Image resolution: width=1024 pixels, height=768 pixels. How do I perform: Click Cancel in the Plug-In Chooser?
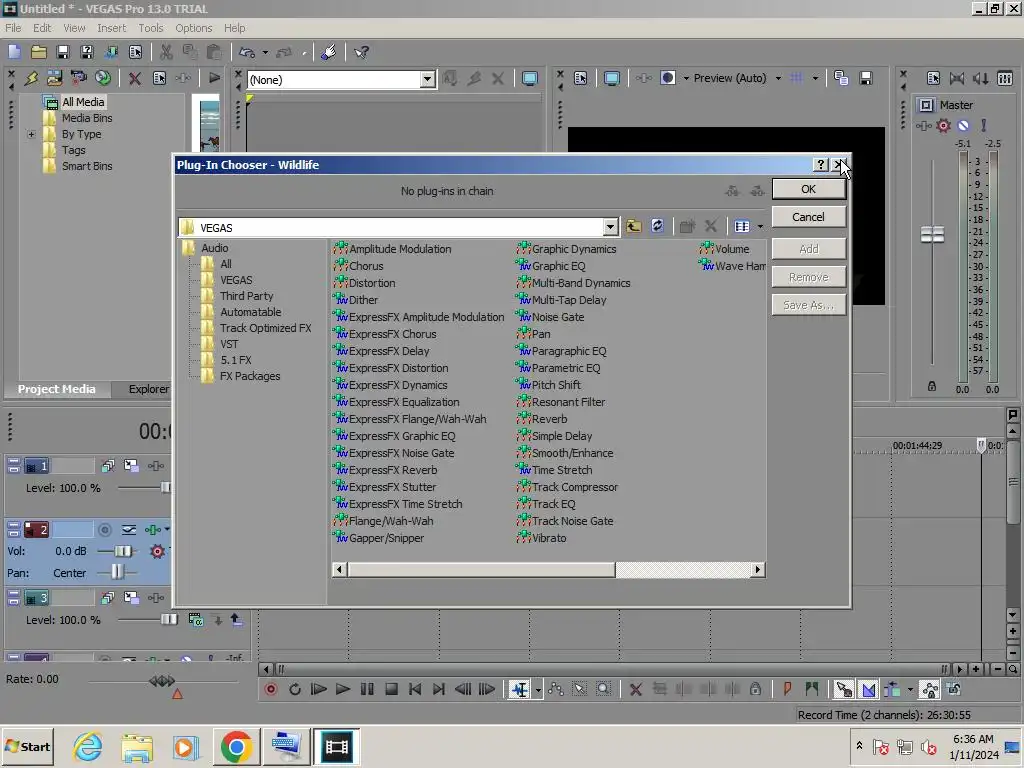tap(808, 217)
